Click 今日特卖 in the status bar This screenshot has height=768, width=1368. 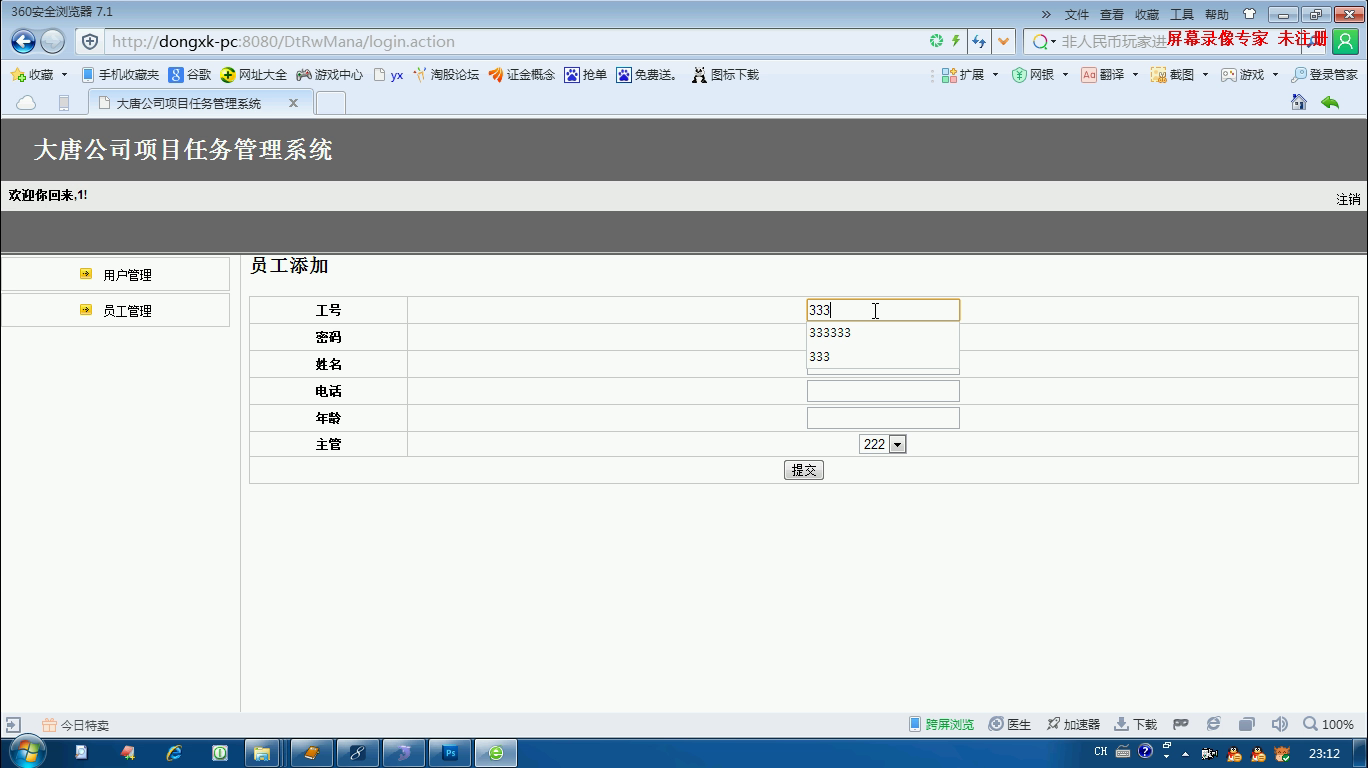(75, 725)
